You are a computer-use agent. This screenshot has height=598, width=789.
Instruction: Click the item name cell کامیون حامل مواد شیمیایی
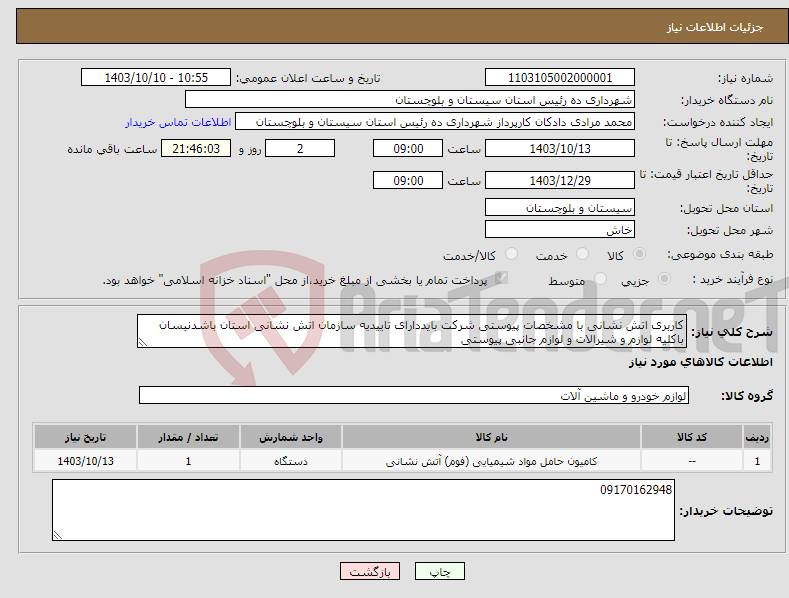pos(491,461)
